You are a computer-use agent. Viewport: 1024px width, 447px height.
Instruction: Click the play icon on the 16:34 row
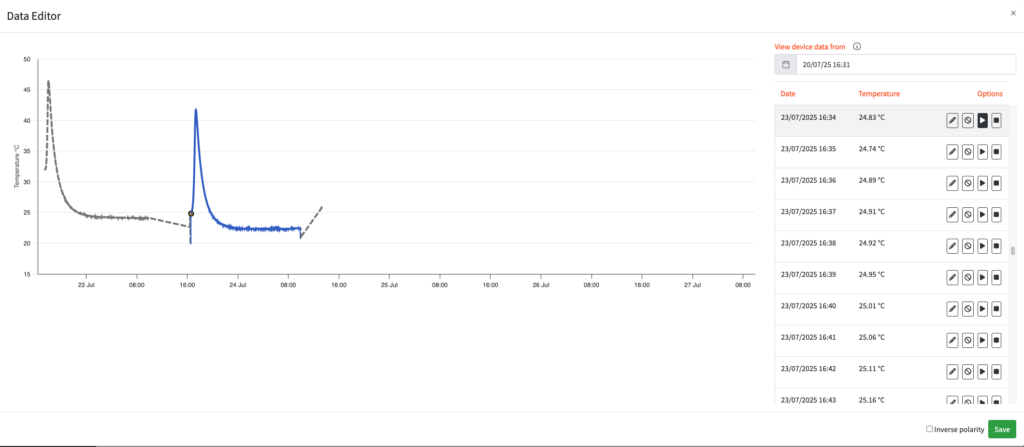pyautogui.click(x=982, y=120)
